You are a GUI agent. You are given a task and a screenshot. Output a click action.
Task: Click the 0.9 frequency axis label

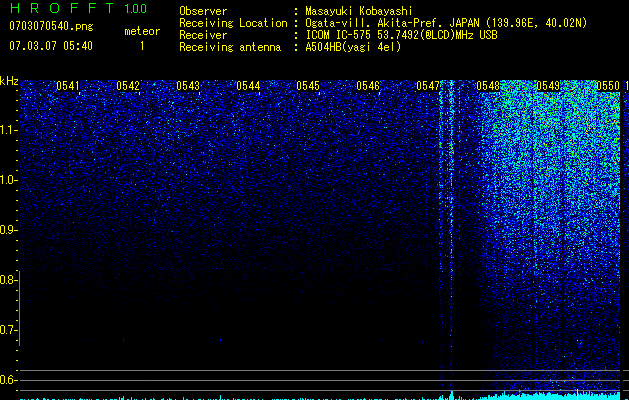[x=8, y=230]
